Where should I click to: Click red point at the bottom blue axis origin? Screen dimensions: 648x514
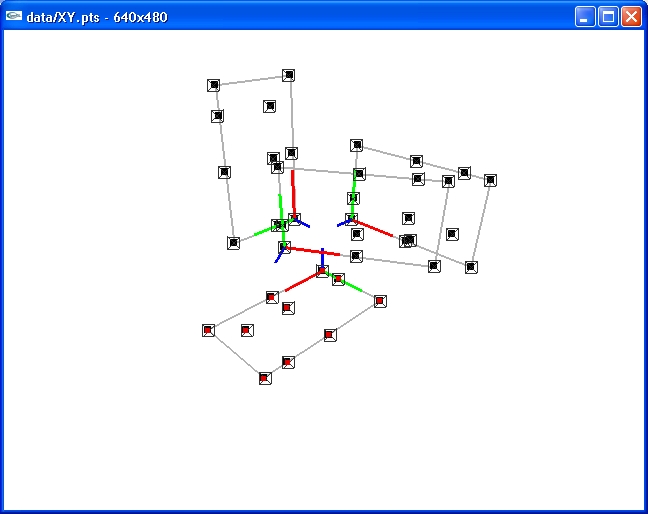(322, 271)
